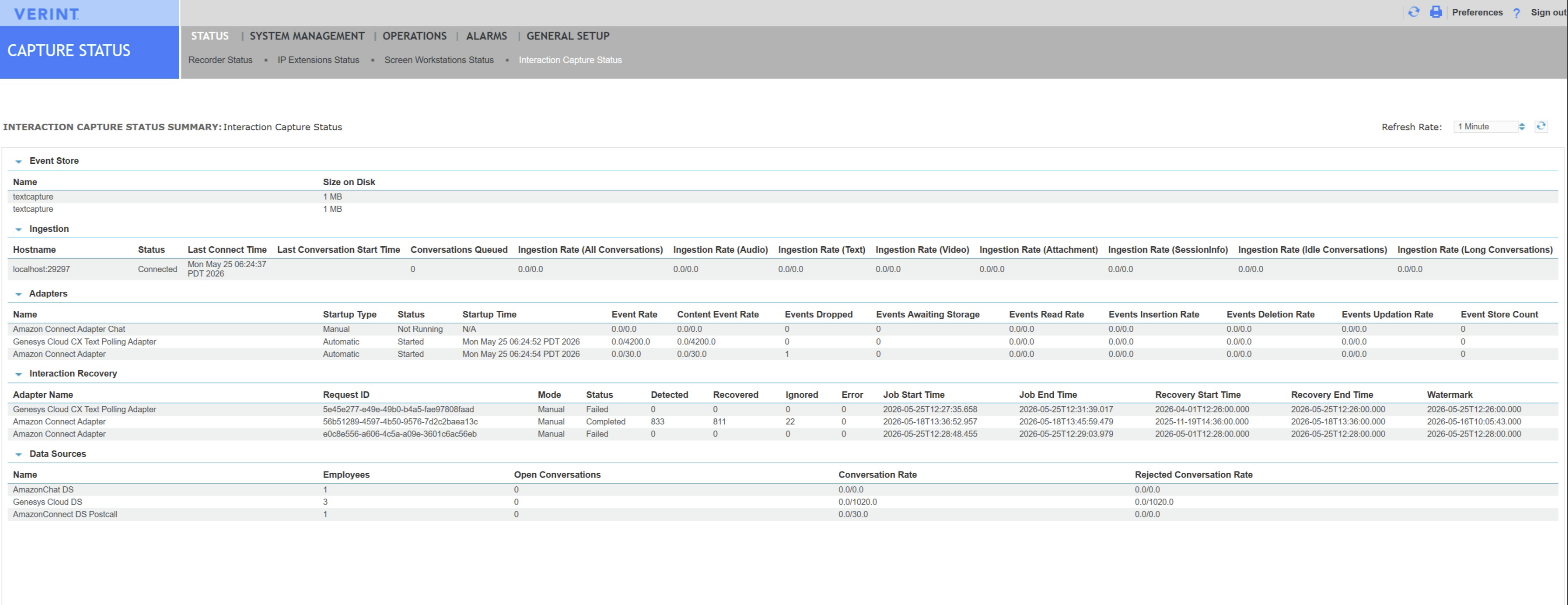1568x605 pixels.
Task: Open Preferences link
Action: click(x=1477, y=12)
